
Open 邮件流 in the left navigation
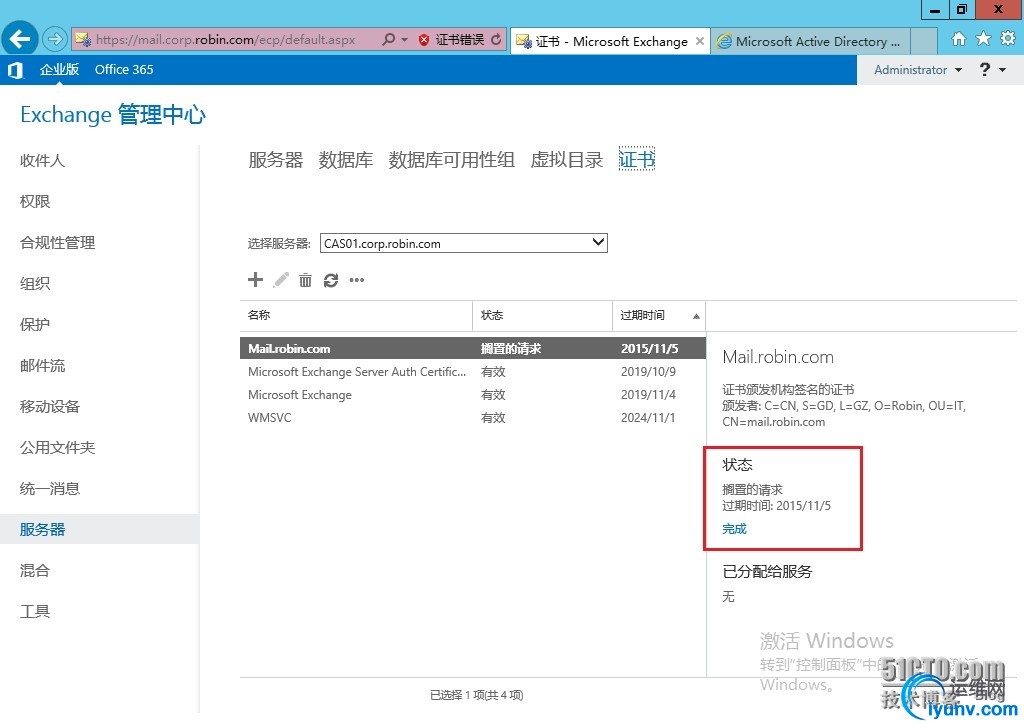point(42,366)
